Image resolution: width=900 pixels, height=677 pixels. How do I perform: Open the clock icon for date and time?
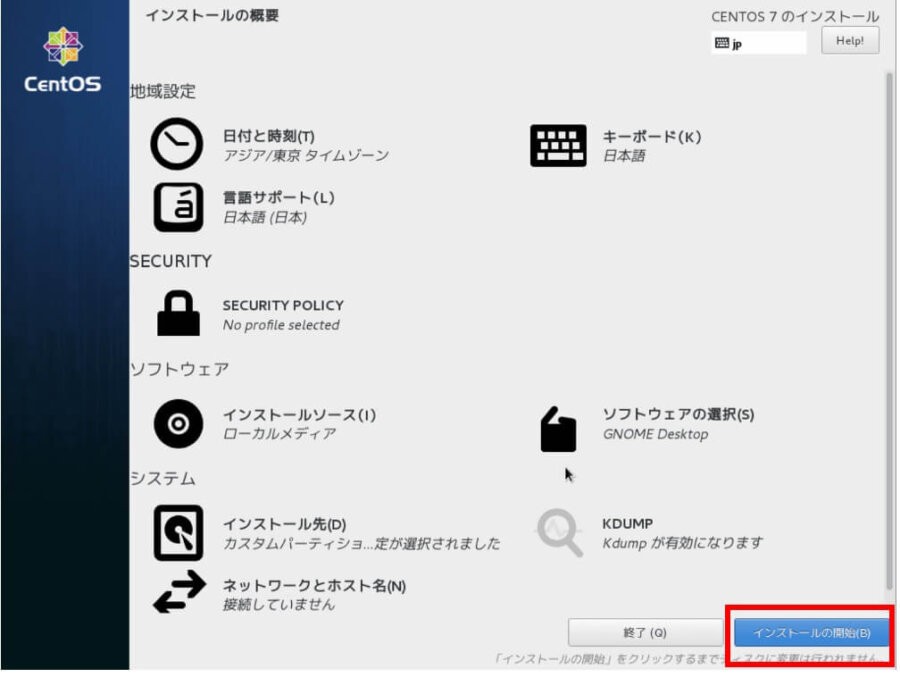(177, 144)
